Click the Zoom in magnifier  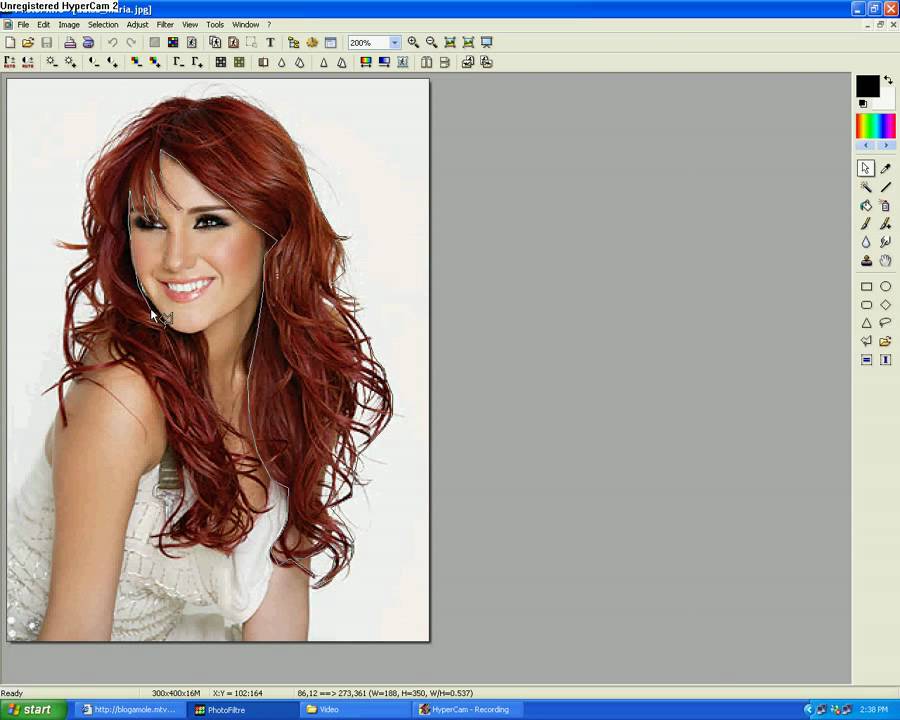[x=413, y=42]
